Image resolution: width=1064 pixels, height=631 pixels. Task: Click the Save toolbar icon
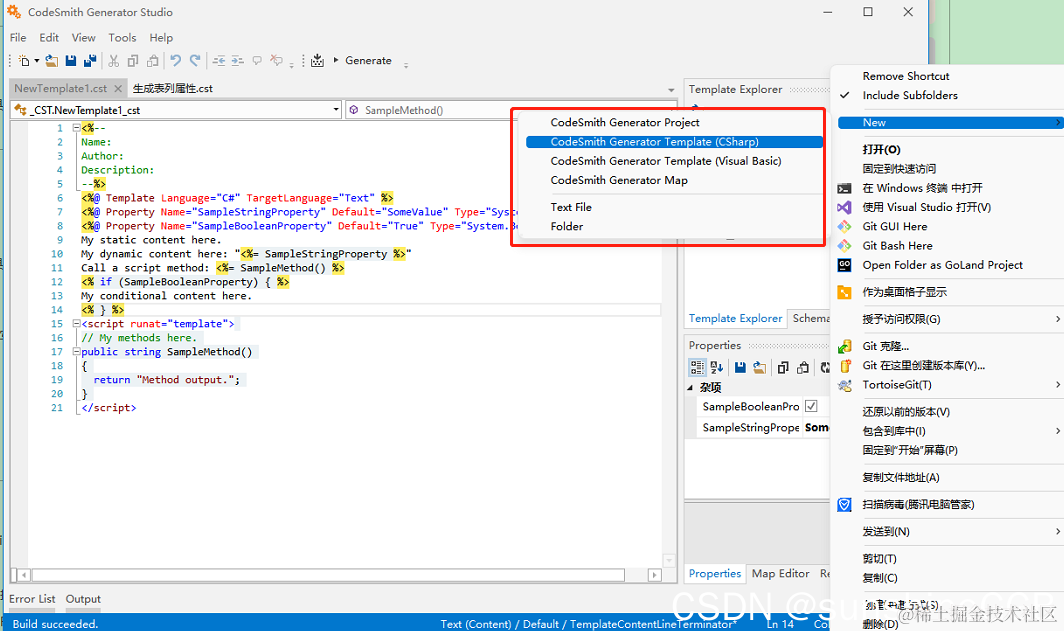click(x=71, y=61)
